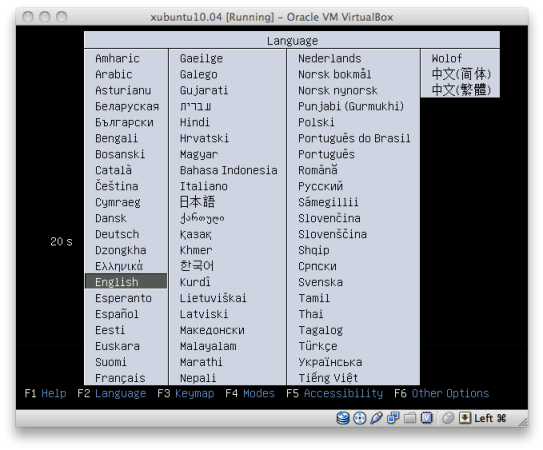Open the shared folders icon
543x450 pixels.
410,418
